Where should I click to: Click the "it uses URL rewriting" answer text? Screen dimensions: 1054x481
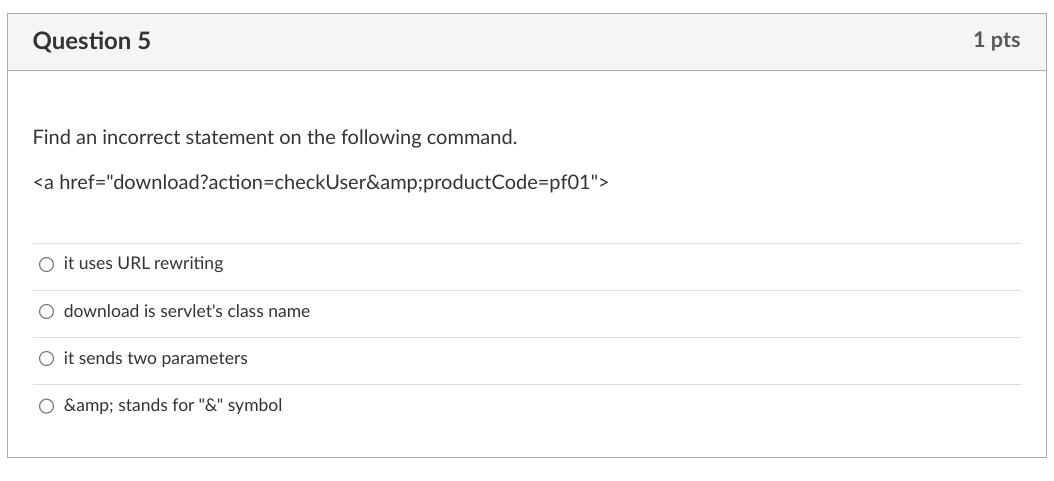tap(143, 263)
